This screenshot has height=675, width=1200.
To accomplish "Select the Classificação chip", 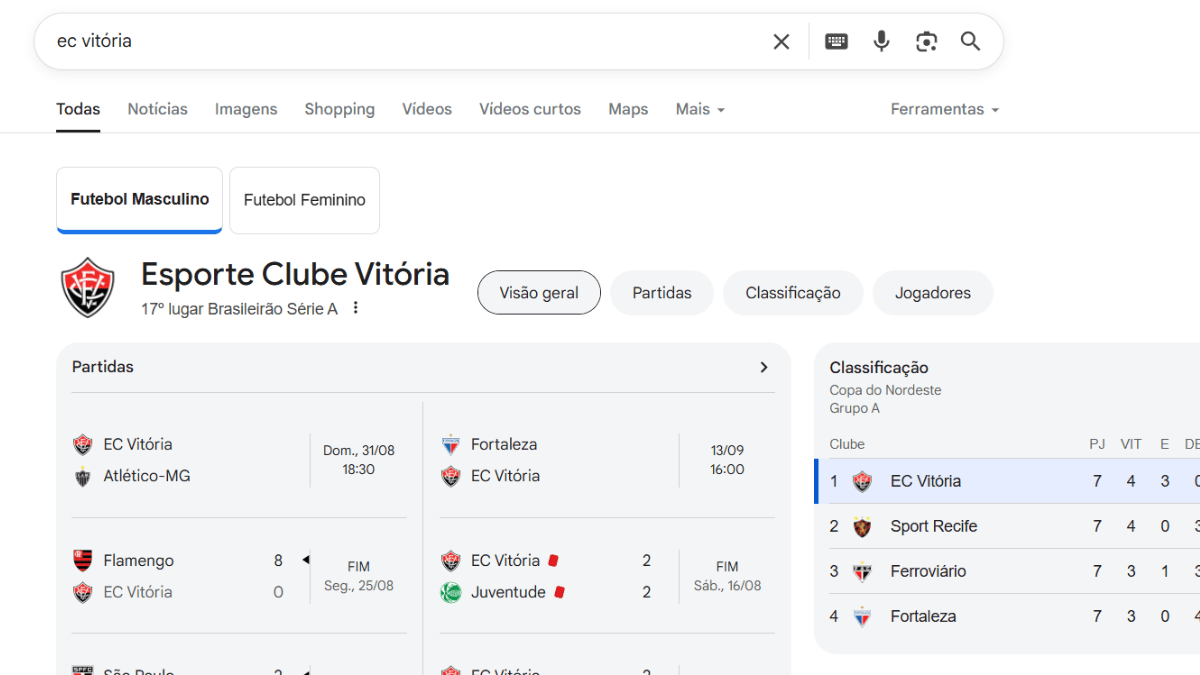I will (x=792, y=293).
